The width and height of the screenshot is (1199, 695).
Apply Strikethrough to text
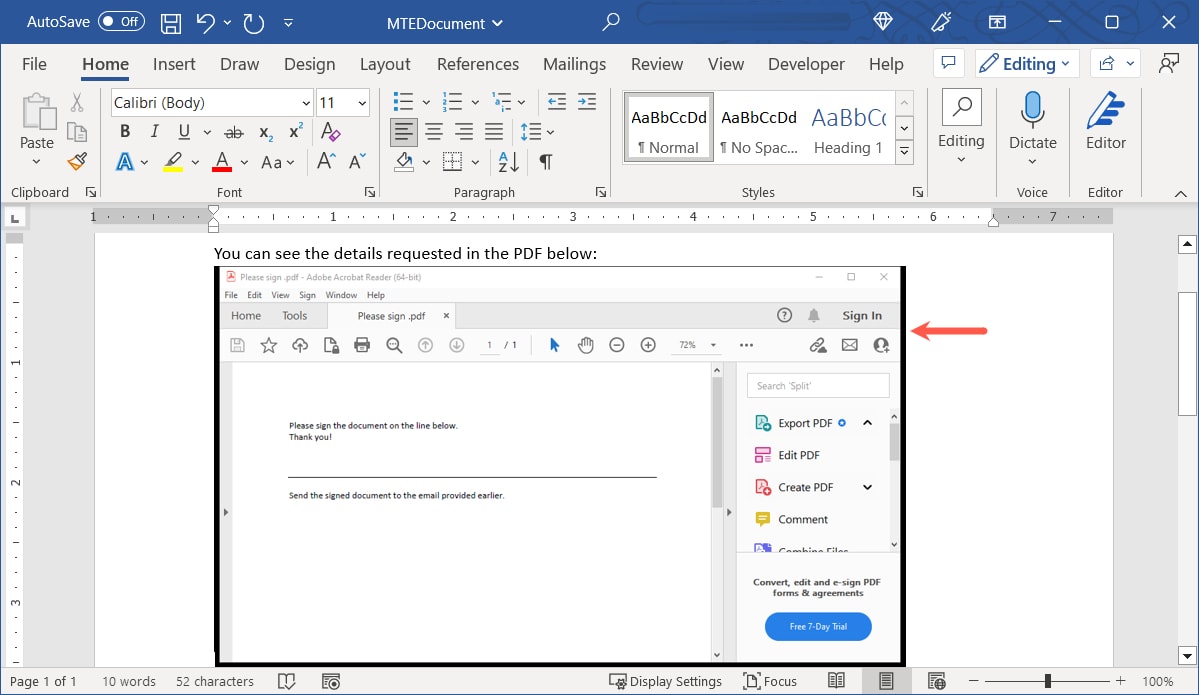(x=234, y=131)
